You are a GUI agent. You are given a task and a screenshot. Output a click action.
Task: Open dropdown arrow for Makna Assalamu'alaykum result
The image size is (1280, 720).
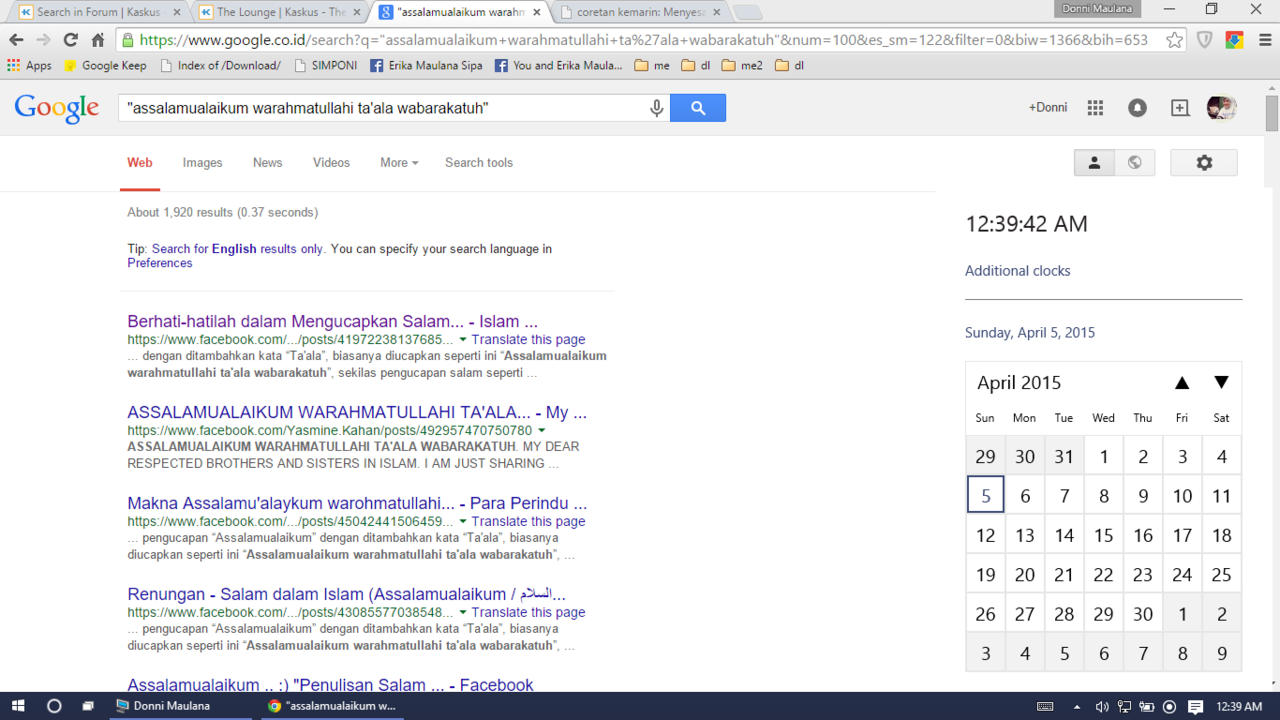tap(463, 522)
